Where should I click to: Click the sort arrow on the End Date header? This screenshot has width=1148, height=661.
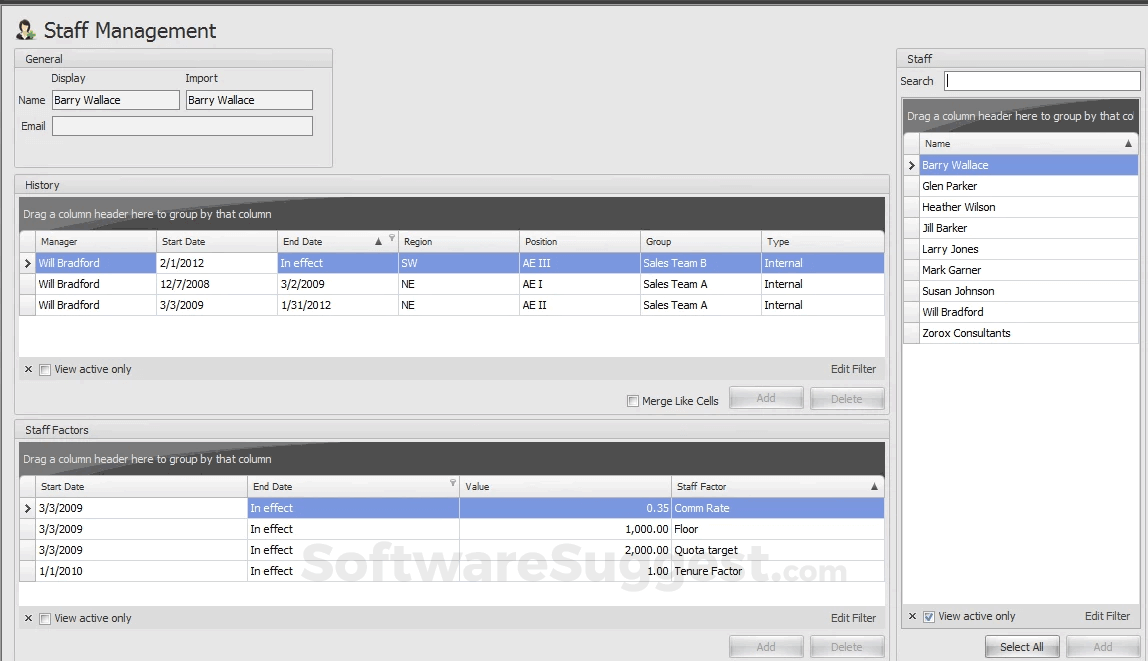point(378,241)
